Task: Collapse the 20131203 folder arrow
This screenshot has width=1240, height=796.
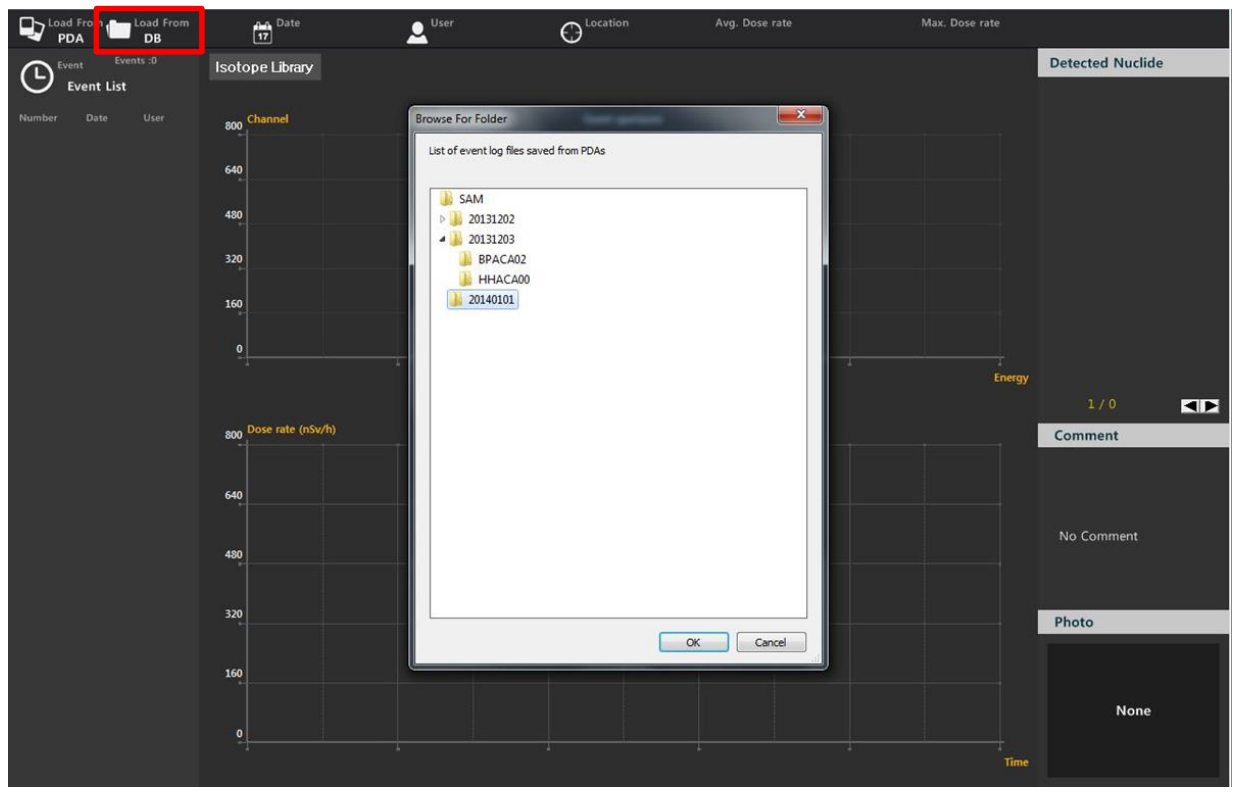Action: click(442, 239)
